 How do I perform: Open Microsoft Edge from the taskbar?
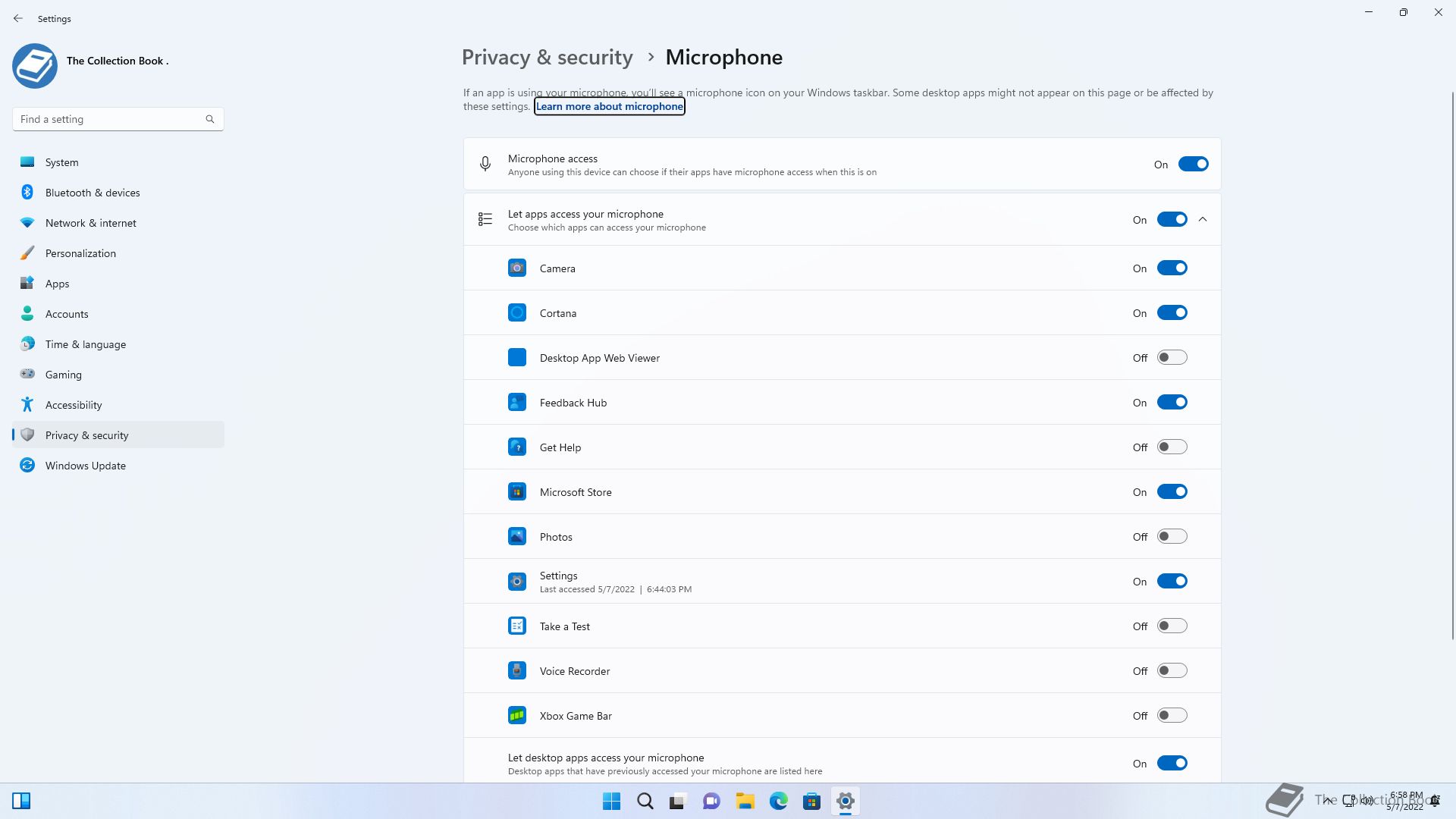(x=778, y=801)
